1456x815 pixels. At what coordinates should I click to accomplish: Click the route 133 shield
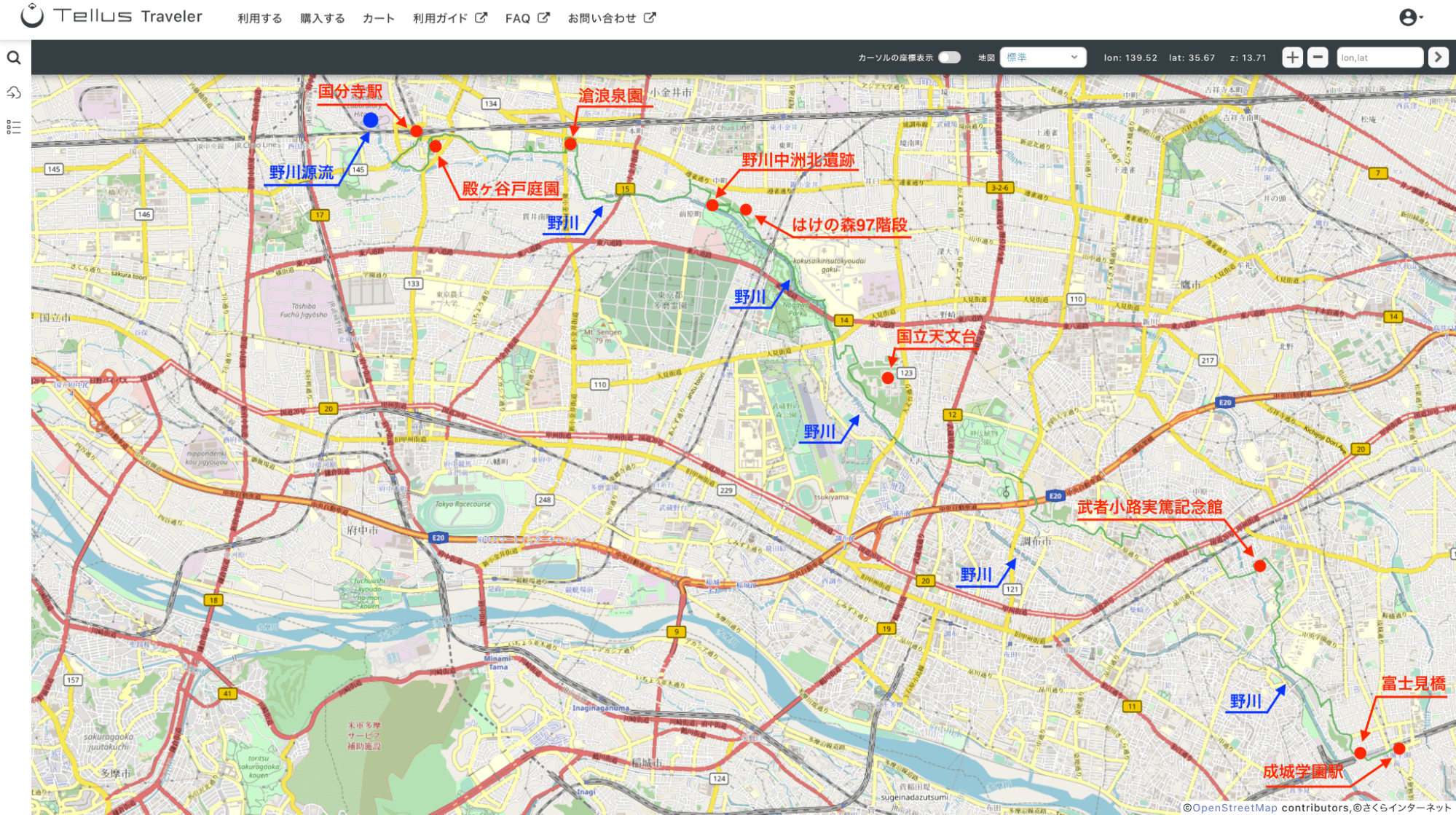[x=414, y=283]
